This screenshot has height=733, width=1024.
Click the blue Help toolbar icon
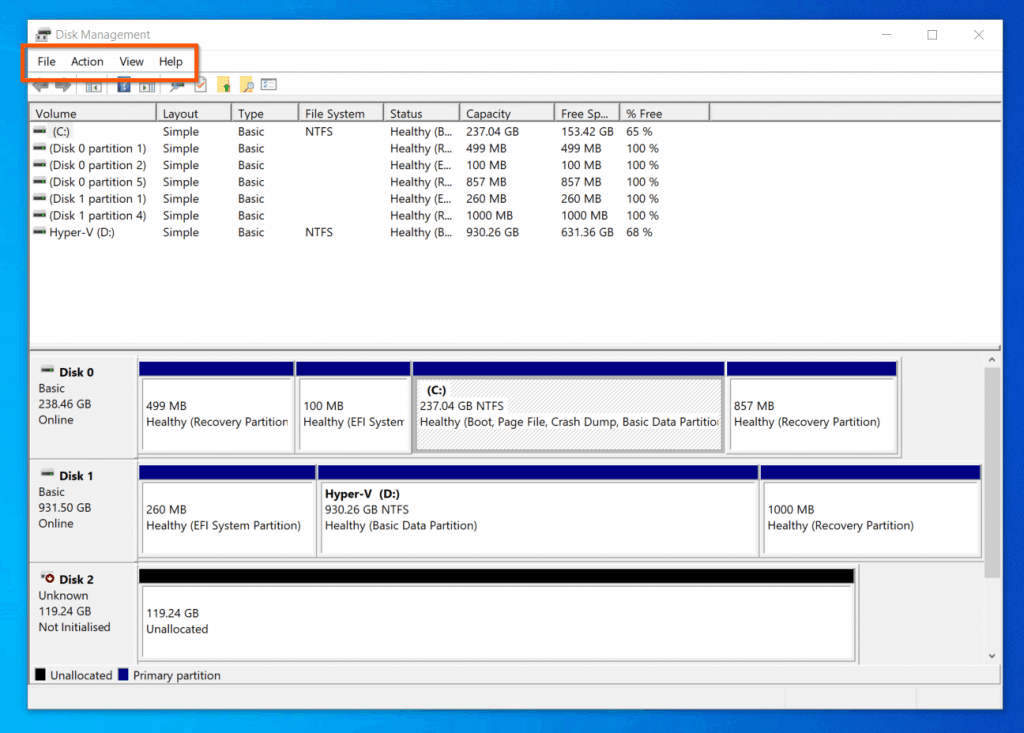pyautogui.click(x=123, y=85)
